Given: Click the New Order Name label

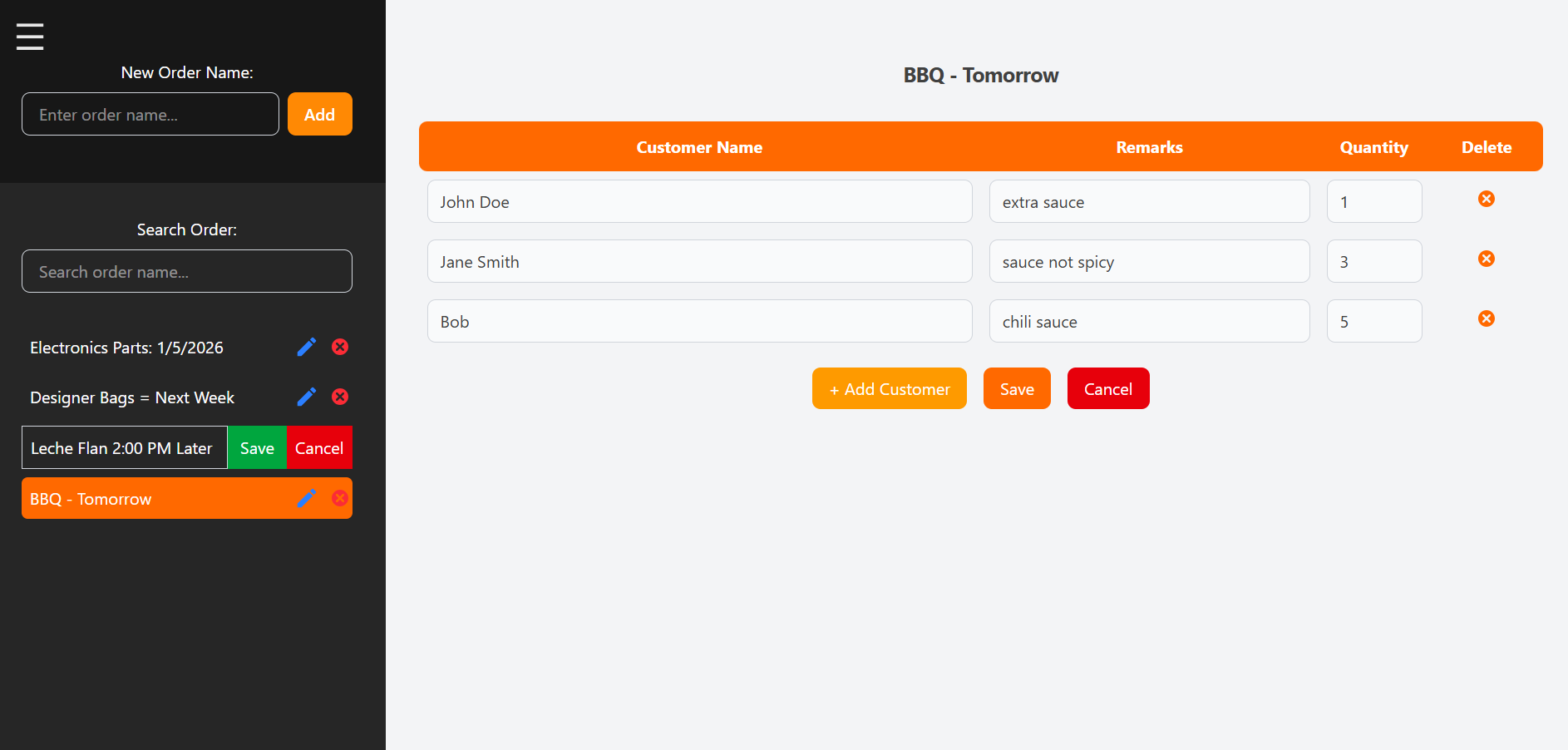Looking at the screenshot, I should pos(187,72).
